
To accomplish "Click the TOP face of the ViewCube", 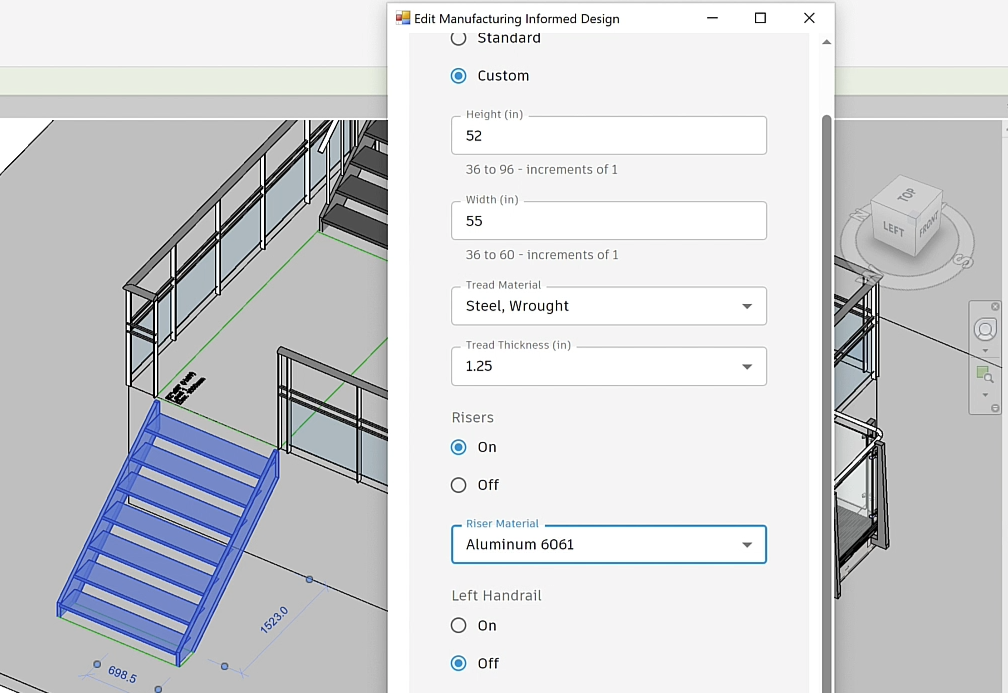I will [907, 193].
